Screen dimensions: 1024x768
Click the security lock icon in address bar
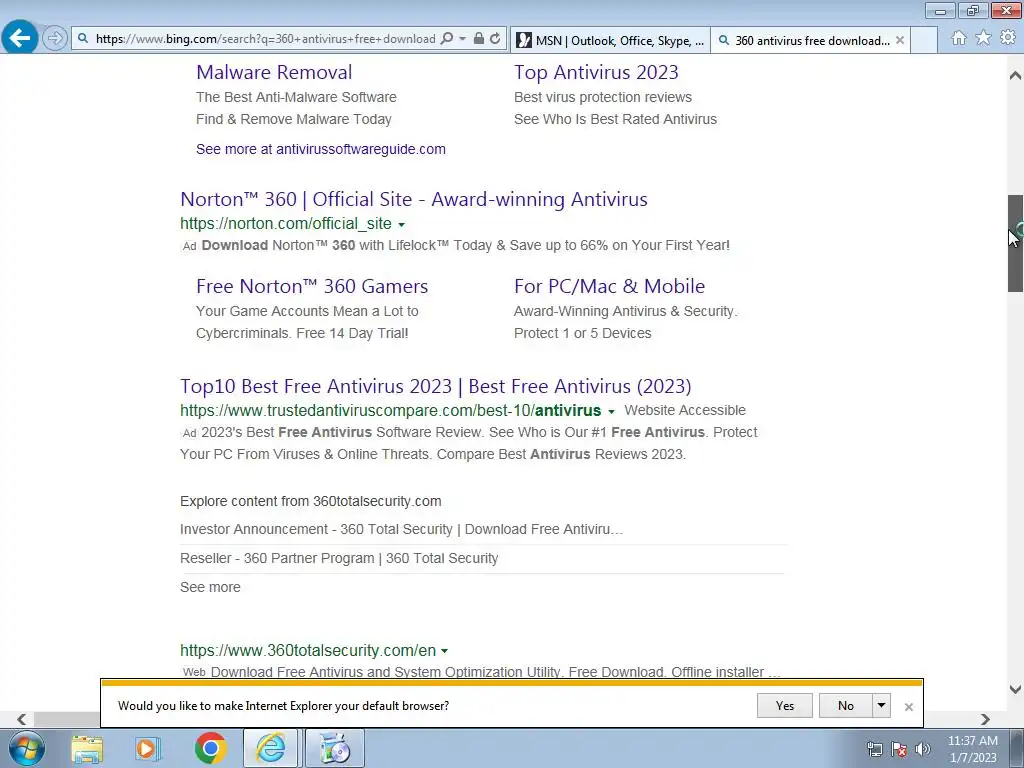point(479,39)
